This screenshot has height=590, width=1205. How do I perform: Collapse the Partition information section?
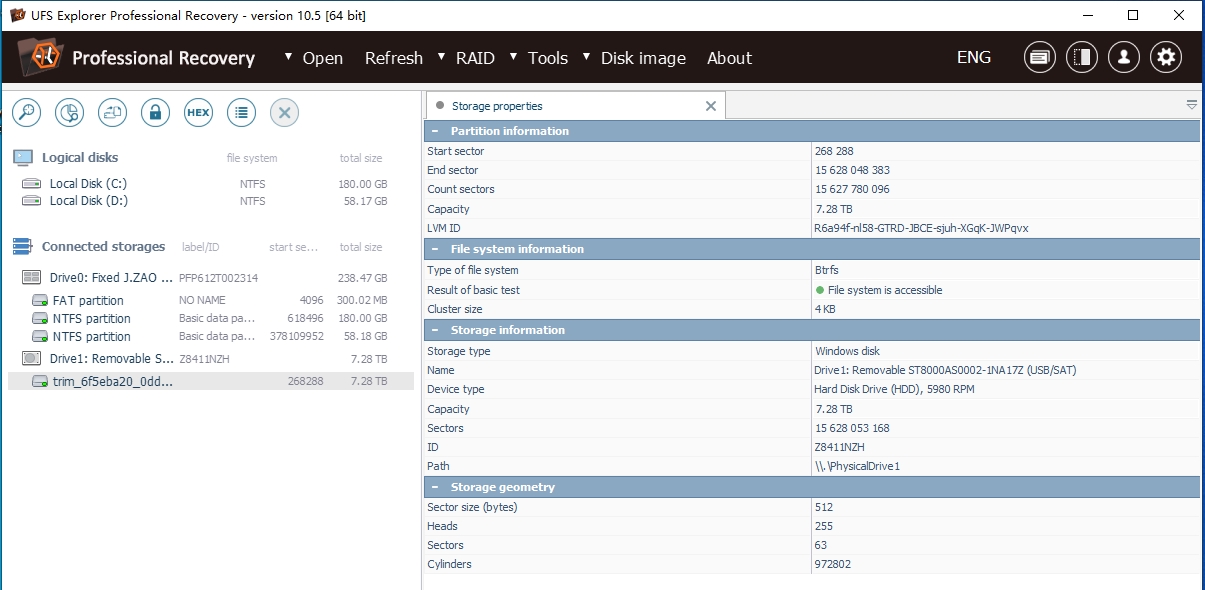435,131
